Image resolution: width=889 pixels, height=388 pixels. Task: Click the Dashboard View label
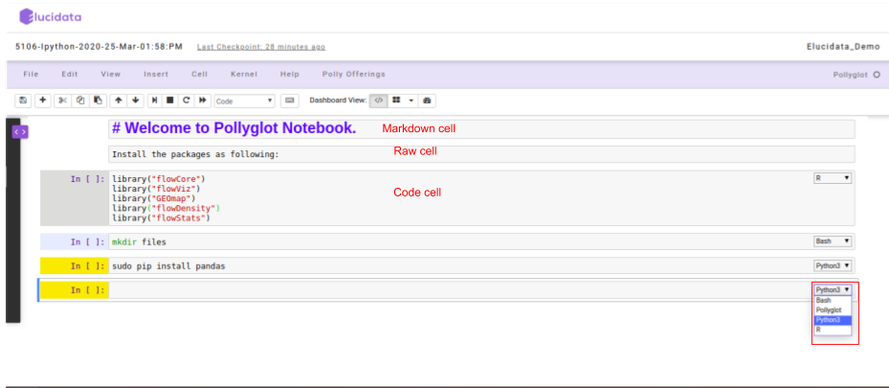click(x=338, y=100)
